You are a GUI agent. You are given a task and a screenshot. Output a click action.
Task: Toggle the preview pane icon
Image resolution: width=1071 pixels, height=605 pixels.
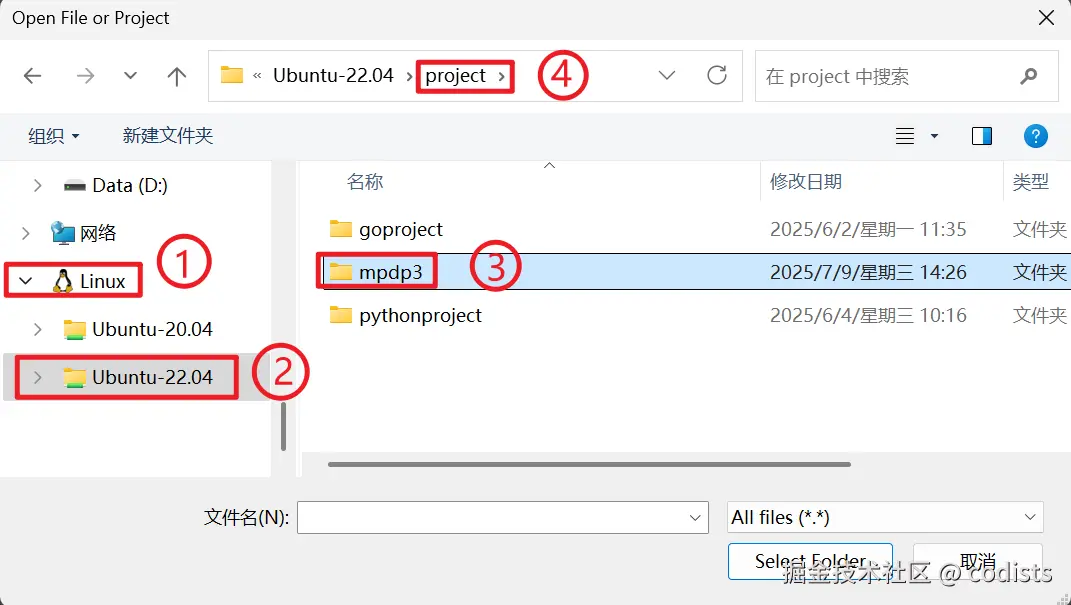click(x=981, y=136)
